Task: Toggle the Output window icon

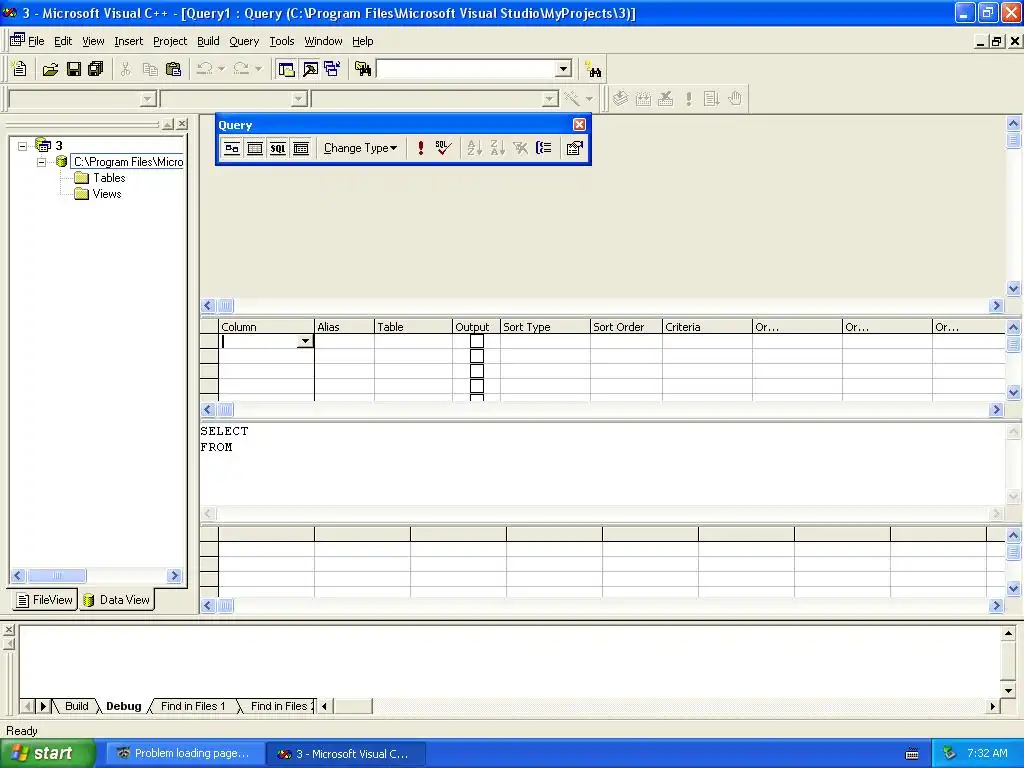Action: click(310, 69)
